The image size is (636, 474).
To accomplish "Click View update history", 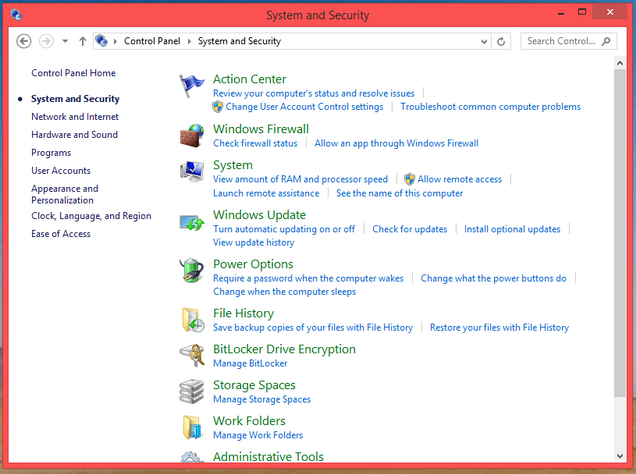I will pos(254,242).
